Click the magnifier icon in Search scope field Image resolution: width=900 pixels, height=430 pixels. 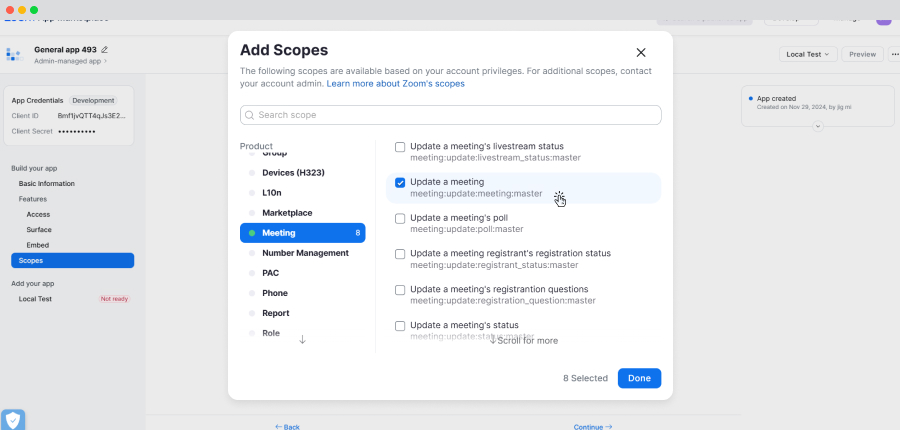tap(250, 115)
